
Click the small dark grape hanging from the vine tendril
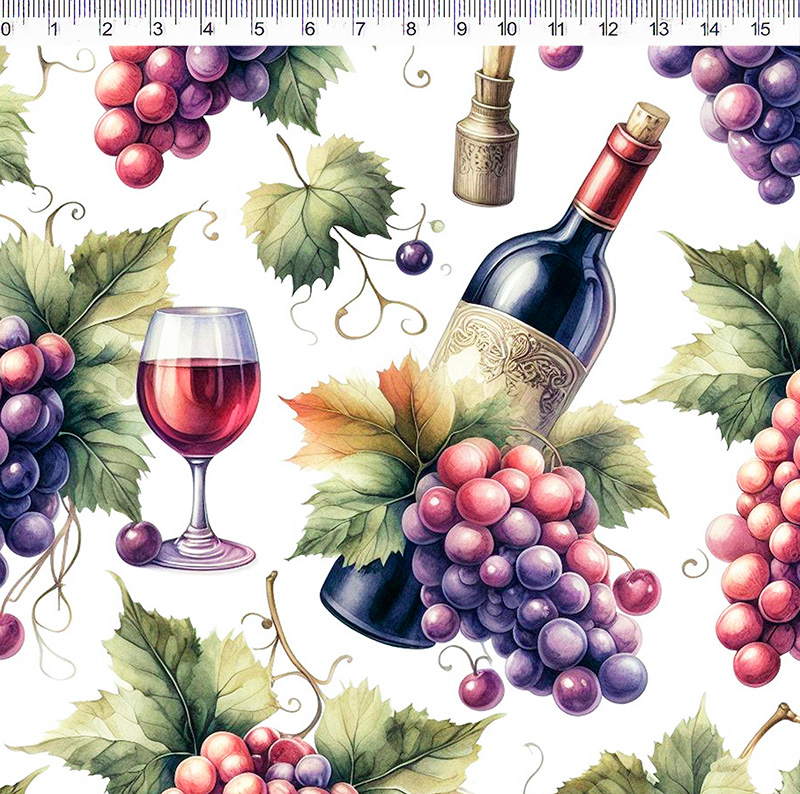click(413, 257)
